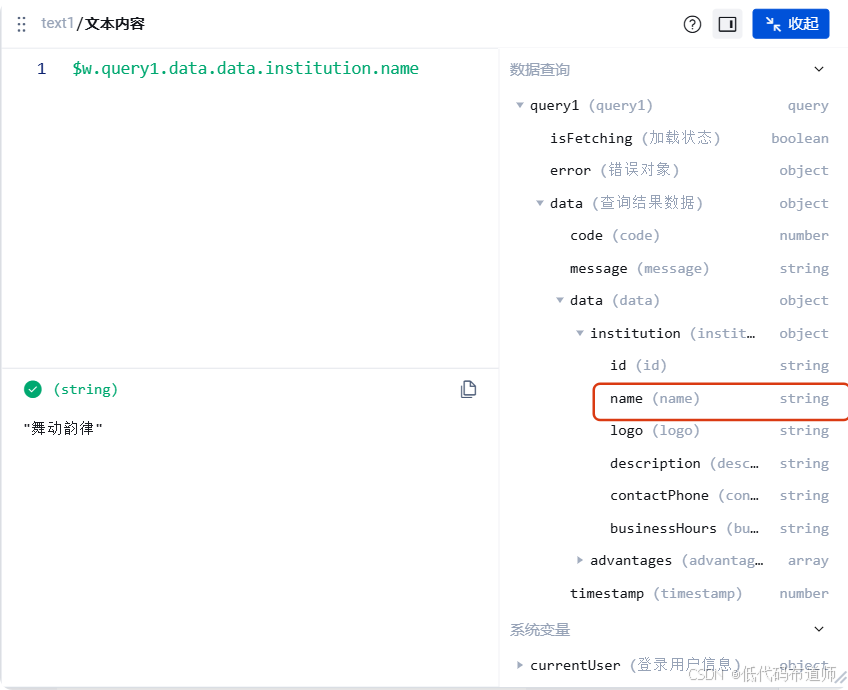Click line number 1 in the editor gutter
Image resolution: width=848 pixels, height=690 pixels.
pos(42,69)
